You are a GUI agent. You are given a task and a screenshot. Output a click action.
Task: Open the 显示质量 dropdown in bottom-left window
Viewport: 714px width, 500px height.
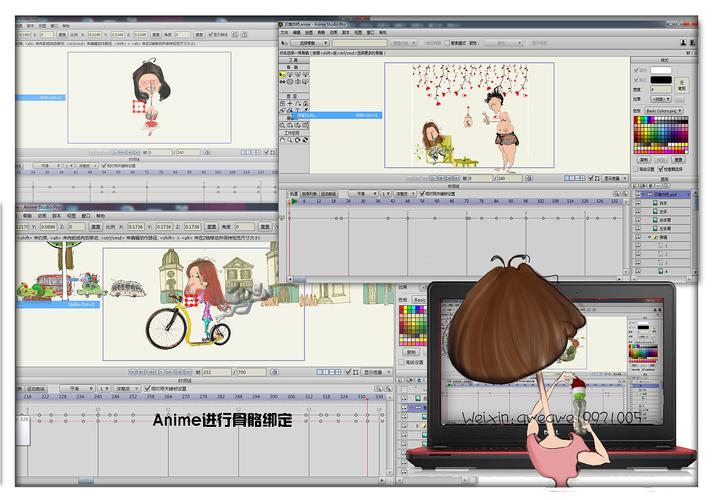click(377, 372)
